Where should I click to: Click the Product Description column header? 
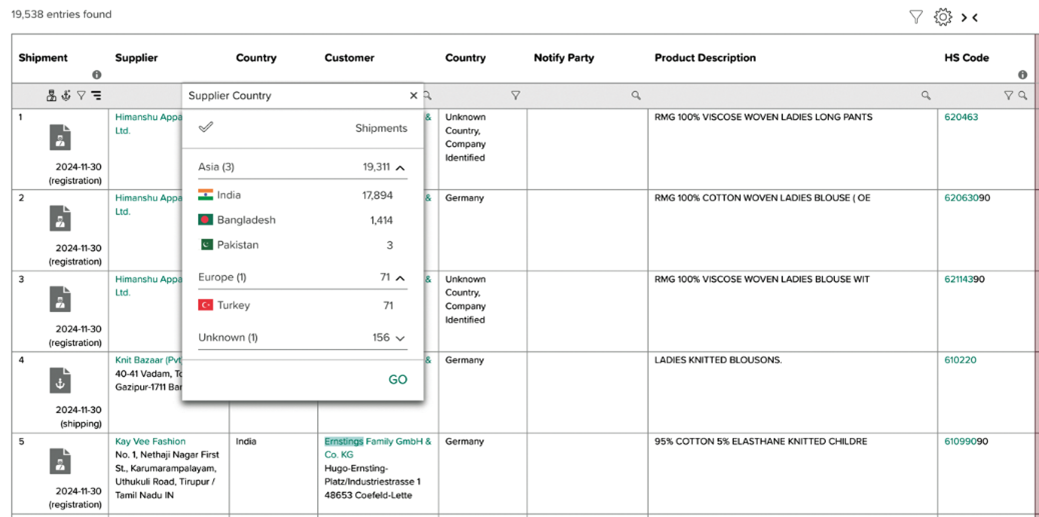click(x=705, y=58)
